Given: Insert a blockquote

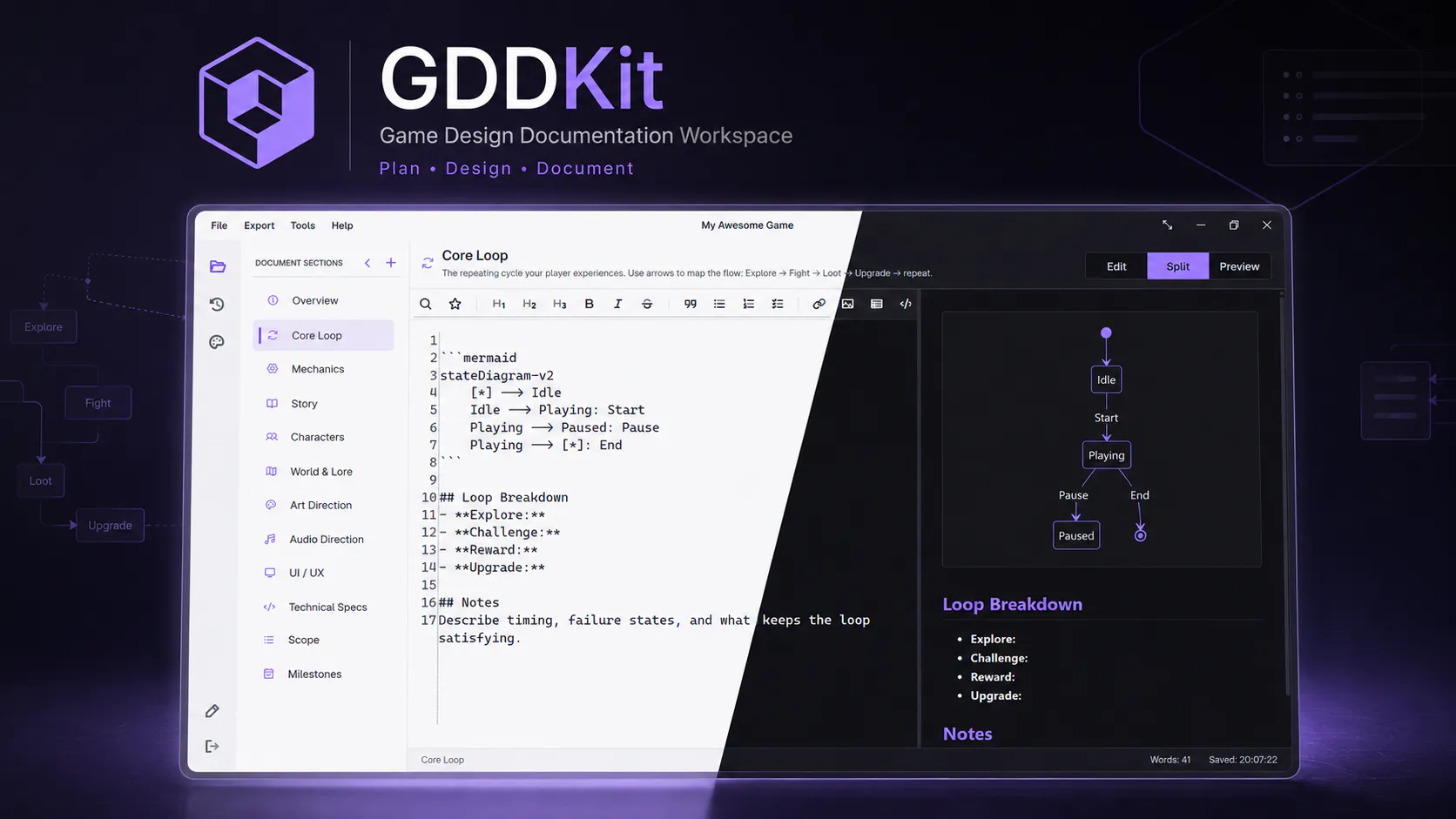Looking at the screenshot, I should coord(691,304).
